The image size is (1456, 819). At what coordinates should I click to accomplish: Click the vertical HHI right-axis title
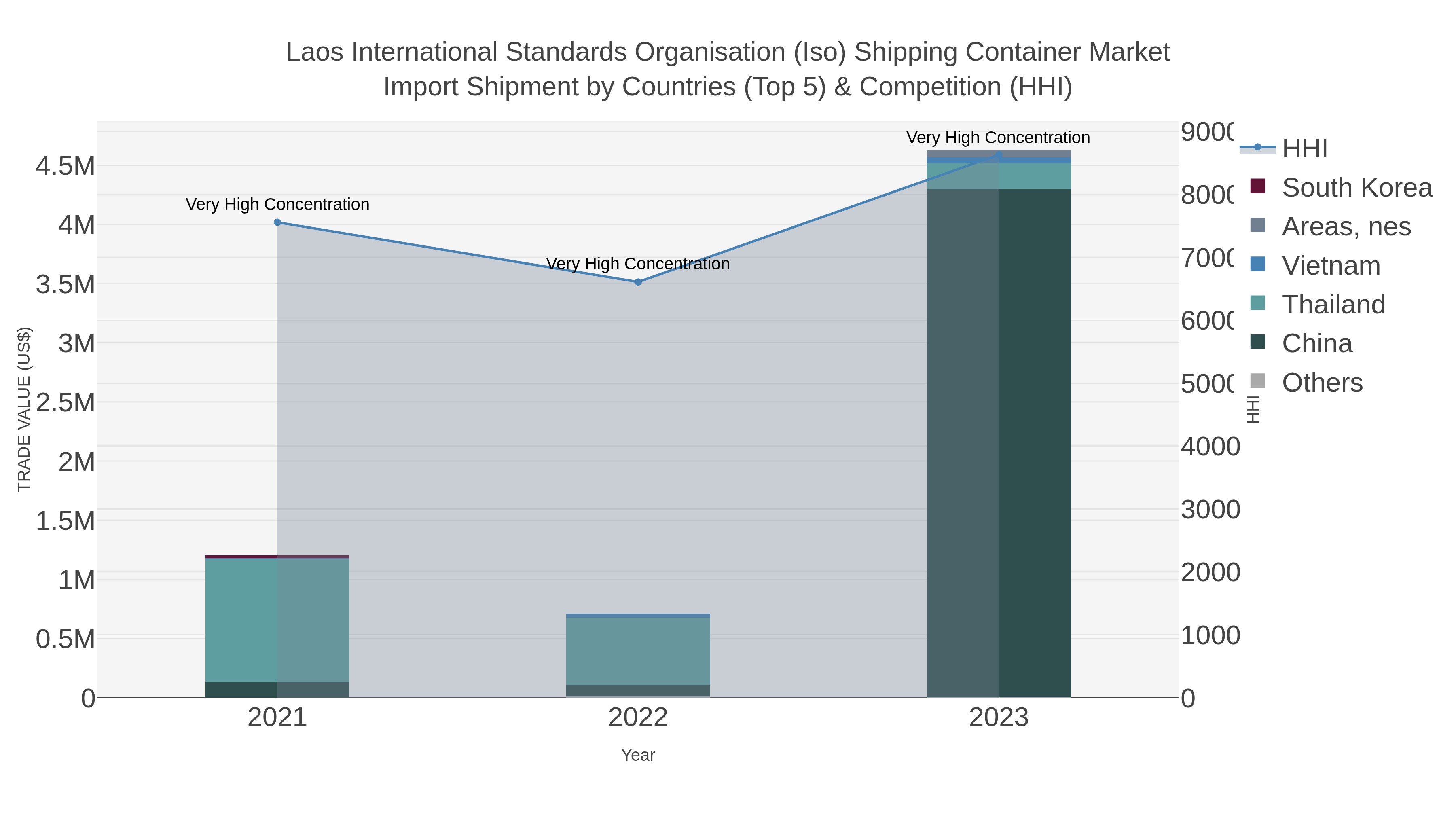pyautogui.click(x=1253, y=409)
